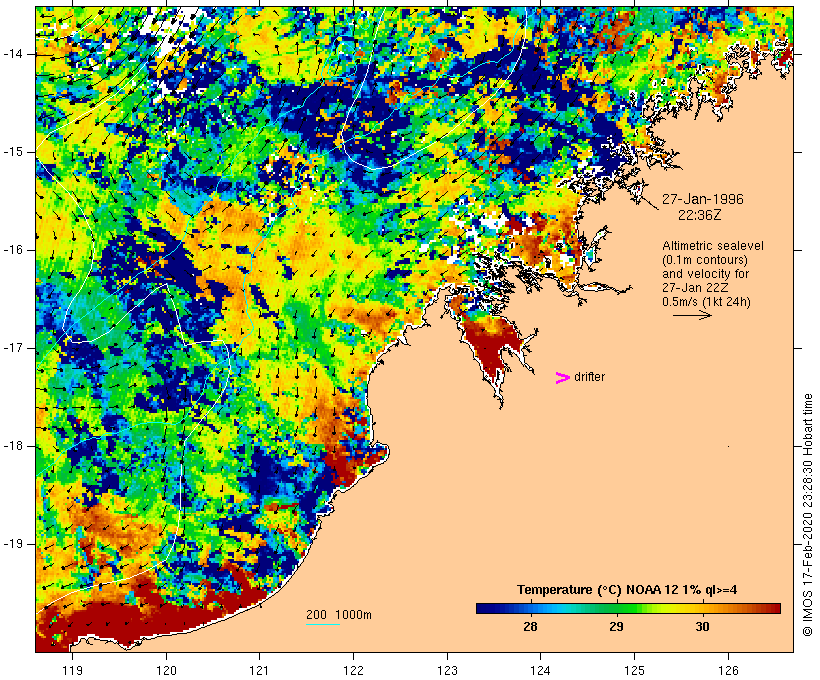
Task: Click the '27-Jan 22Z' caption line
Action: [695, 288]
